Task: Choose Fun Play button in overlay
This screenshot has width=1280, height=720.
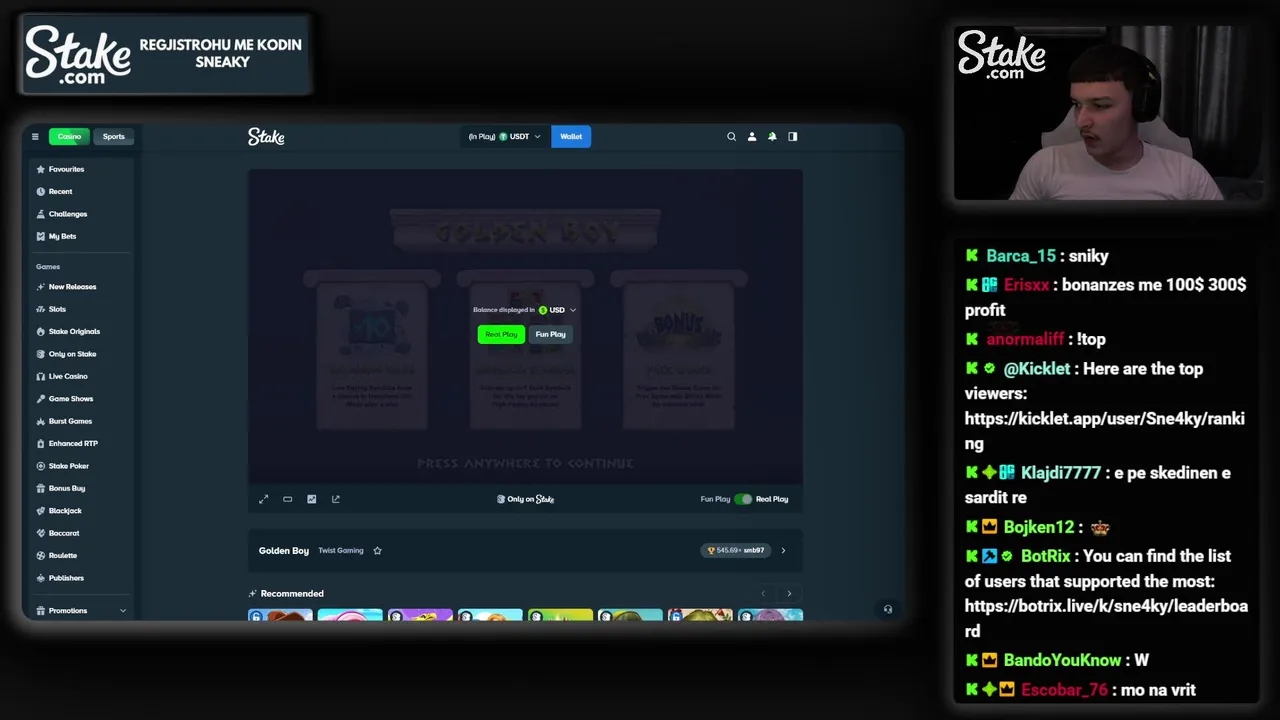Action: (x=550, y=334)
